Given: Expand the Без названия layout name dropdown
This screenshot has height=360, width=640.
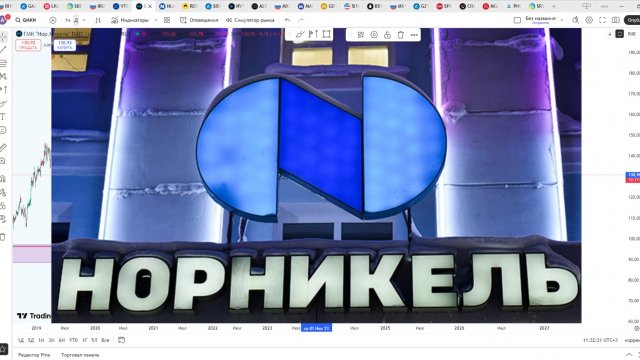Looking at the screenshot, I should click(x=562, y=20).
